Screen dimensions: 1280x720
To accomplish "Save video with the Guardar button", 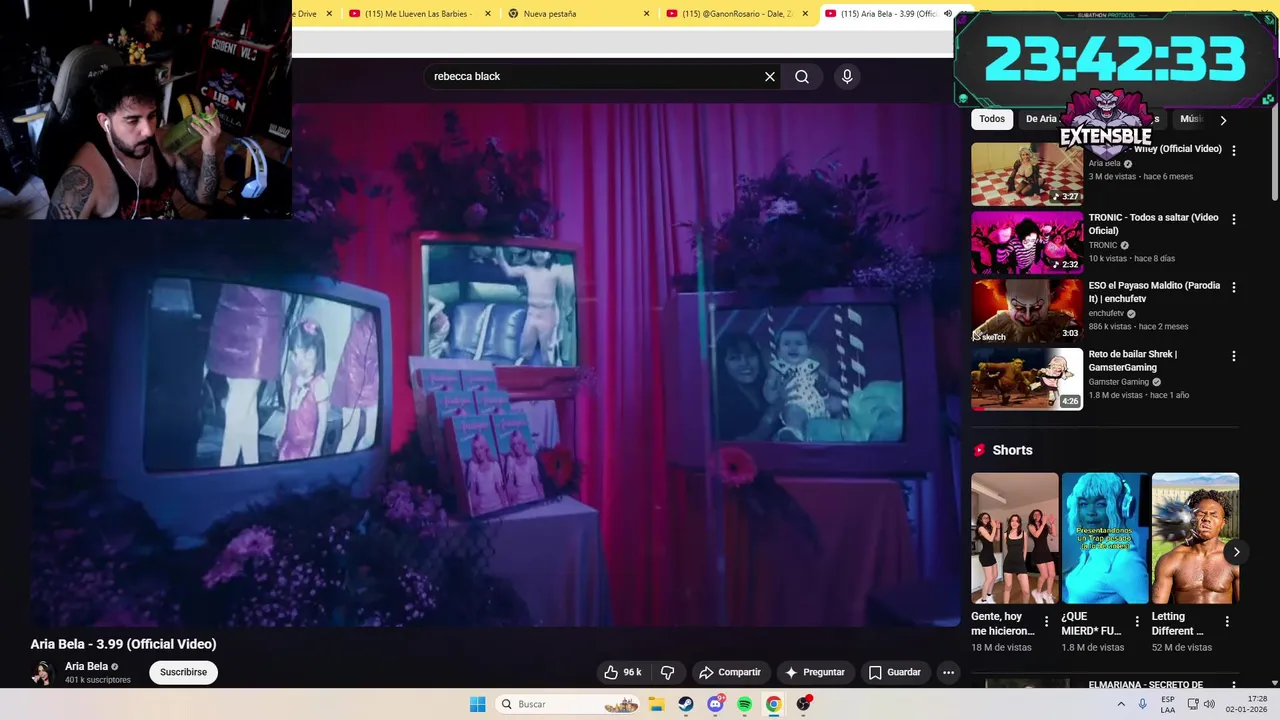I will tap(894, 672).
